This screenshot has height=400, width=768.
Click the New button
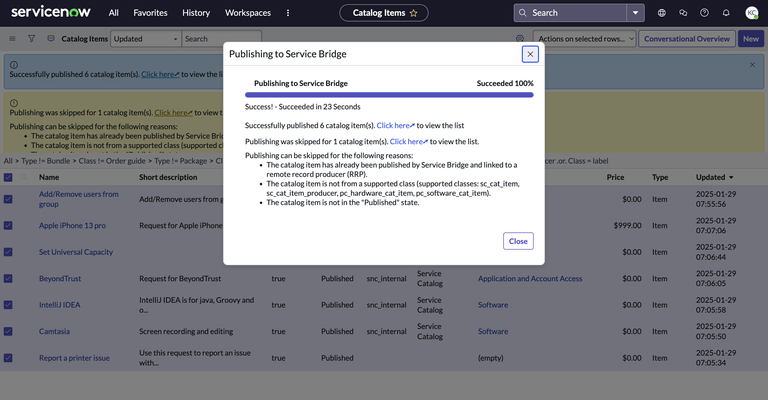tap(750, 39)
